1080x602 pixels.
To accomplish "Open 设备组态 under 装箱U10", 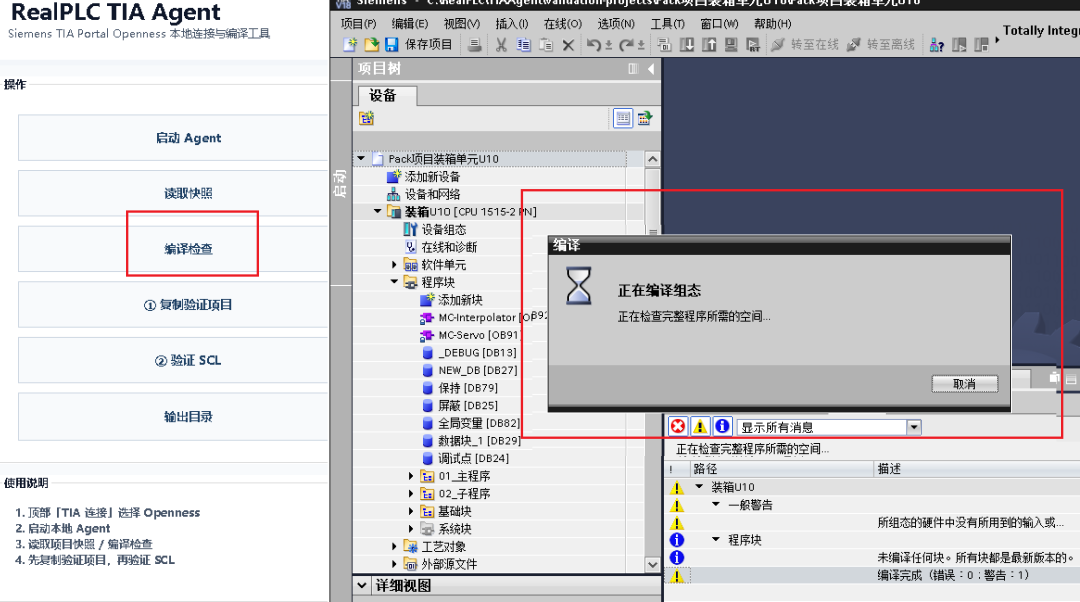I will coord(444,229).
